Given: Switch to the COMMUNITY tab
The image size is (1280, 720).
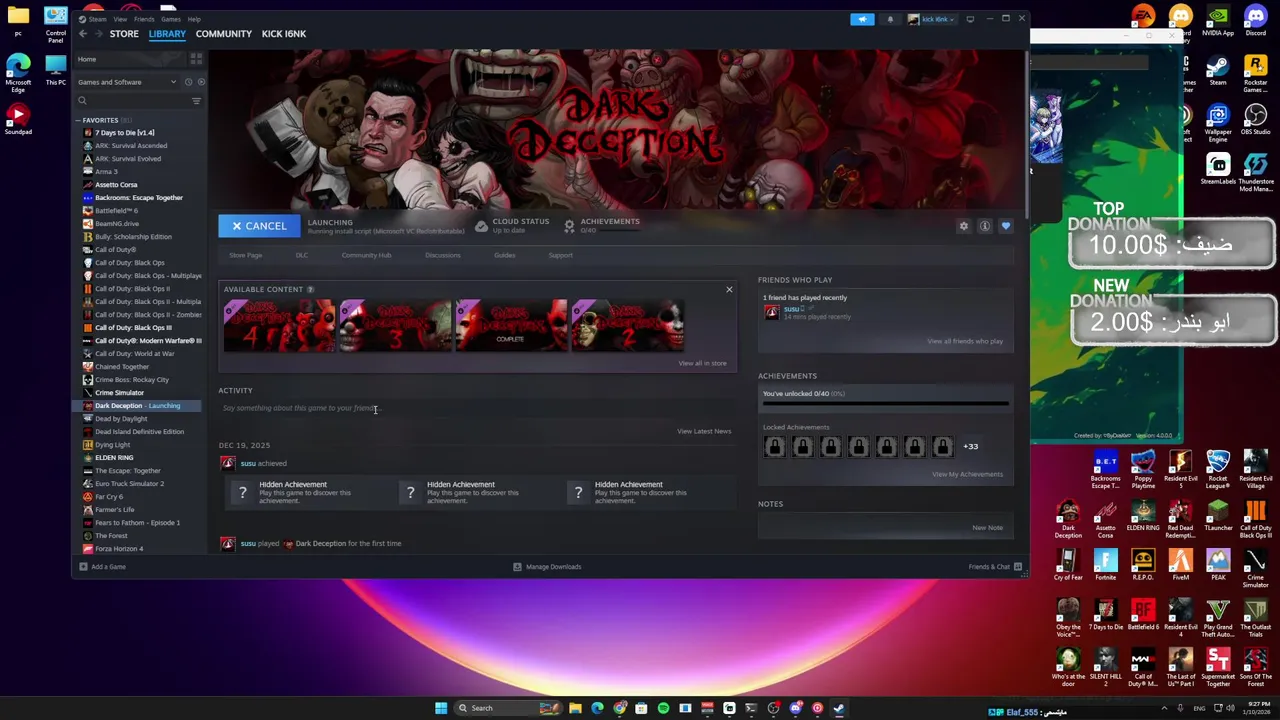Looking at the screenshot, I should 224,34.
